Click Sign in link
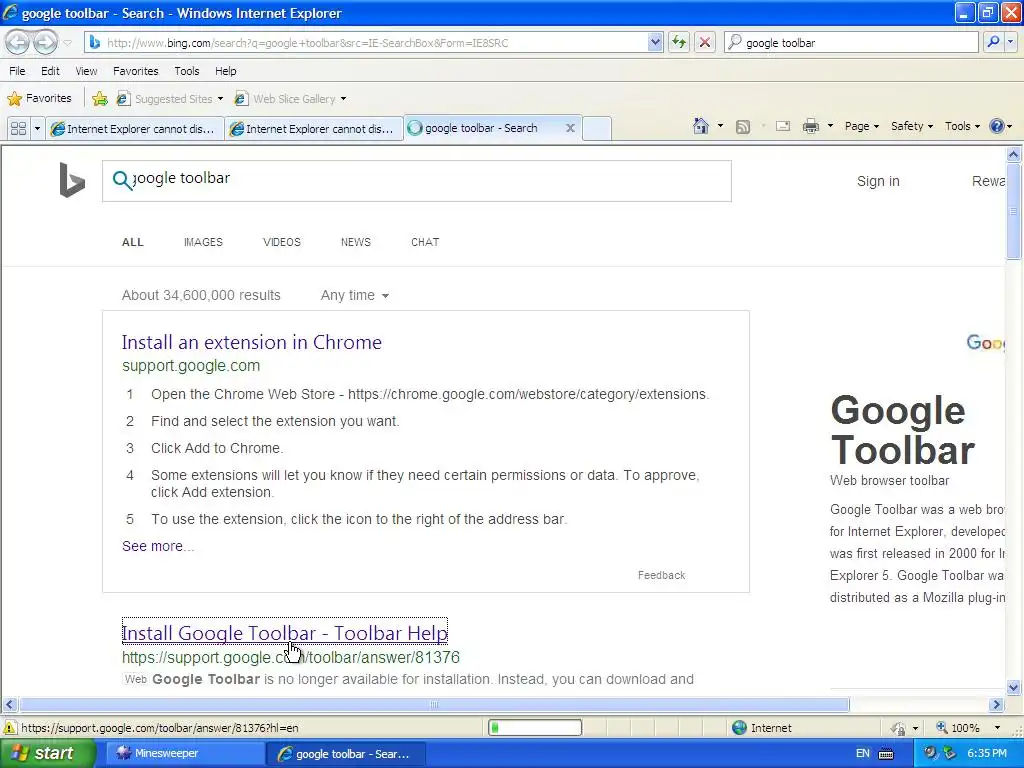The height and width of the screenshot is (768, 1024). [878, 182]
